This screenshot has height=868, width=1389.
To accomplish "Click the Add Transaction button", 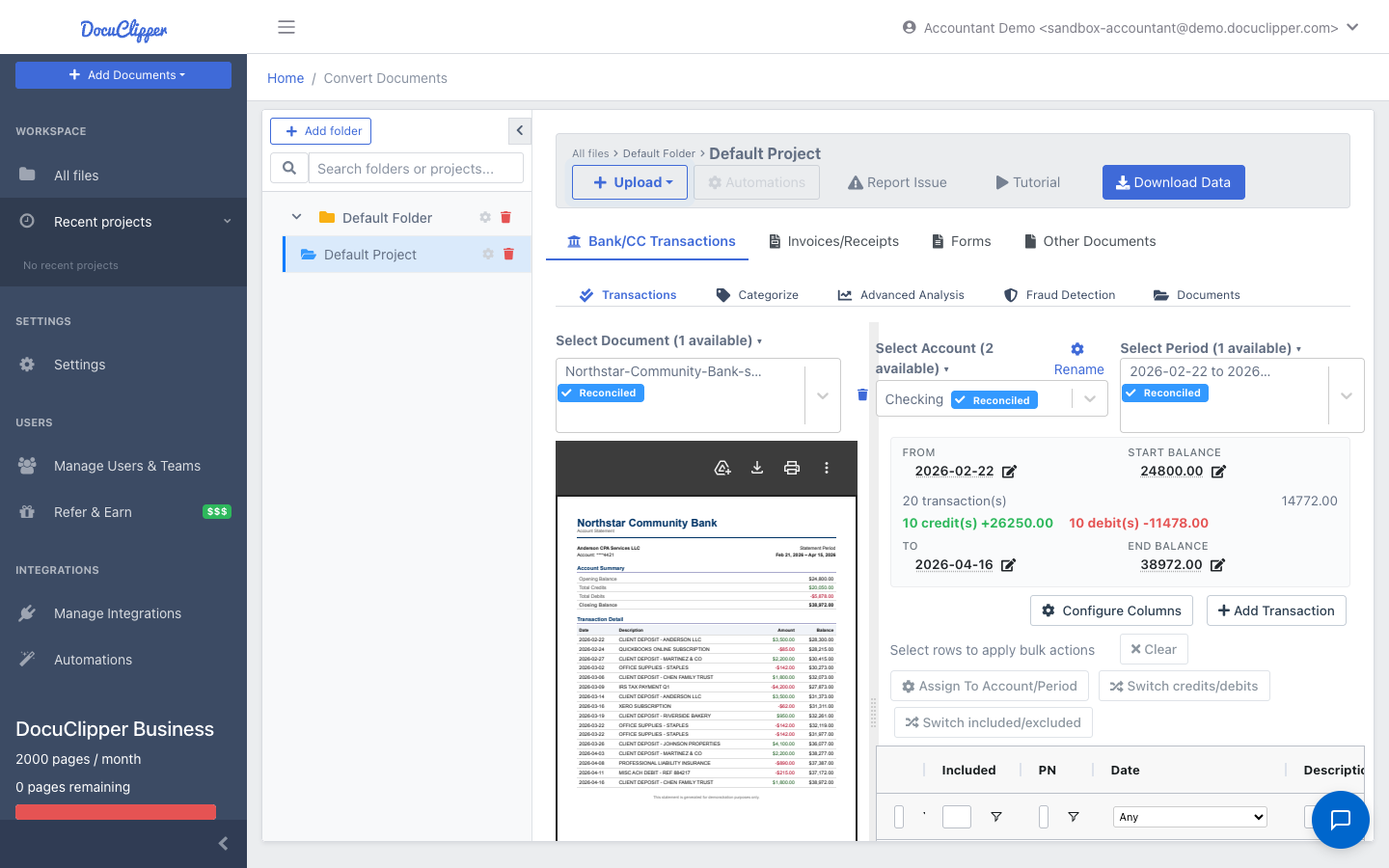I will coord(1276,610).
